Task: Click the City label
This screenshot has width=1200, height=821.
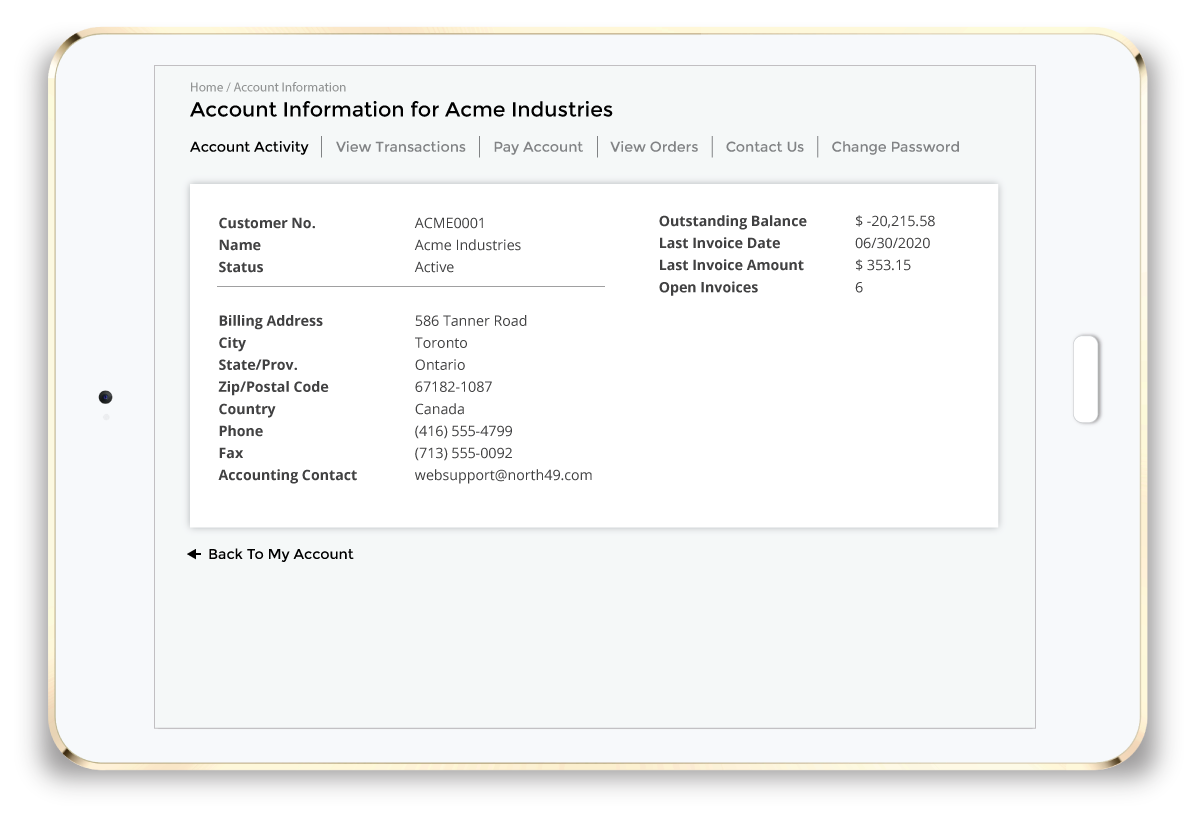Action: click(232, 343)
